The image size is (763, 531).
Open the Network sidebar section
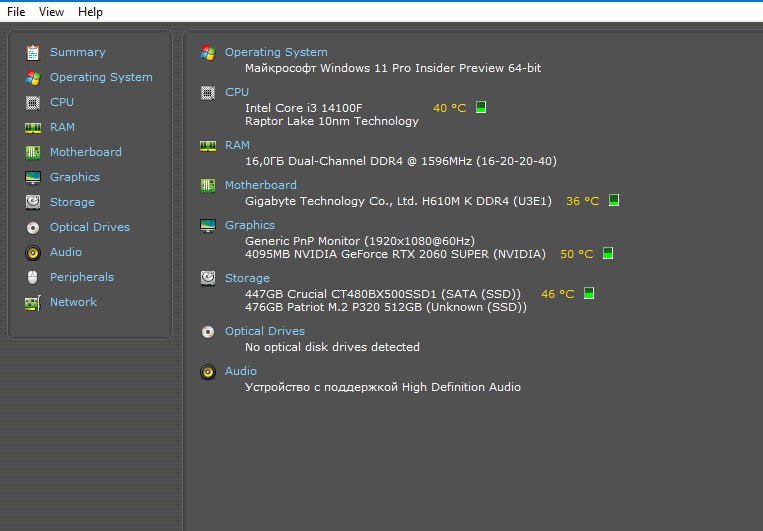[x=73, y=302]
